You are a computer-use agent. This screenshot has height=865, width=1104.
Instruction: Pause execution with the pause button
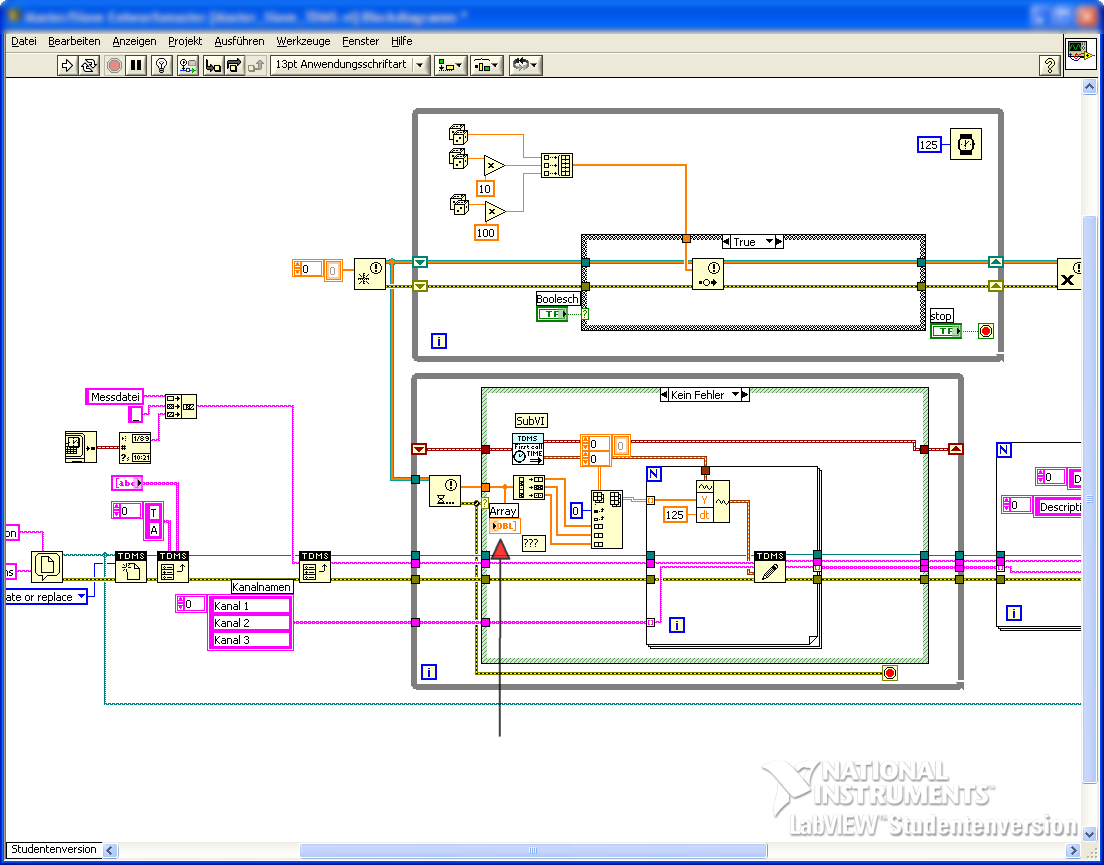tap(137, 65)
